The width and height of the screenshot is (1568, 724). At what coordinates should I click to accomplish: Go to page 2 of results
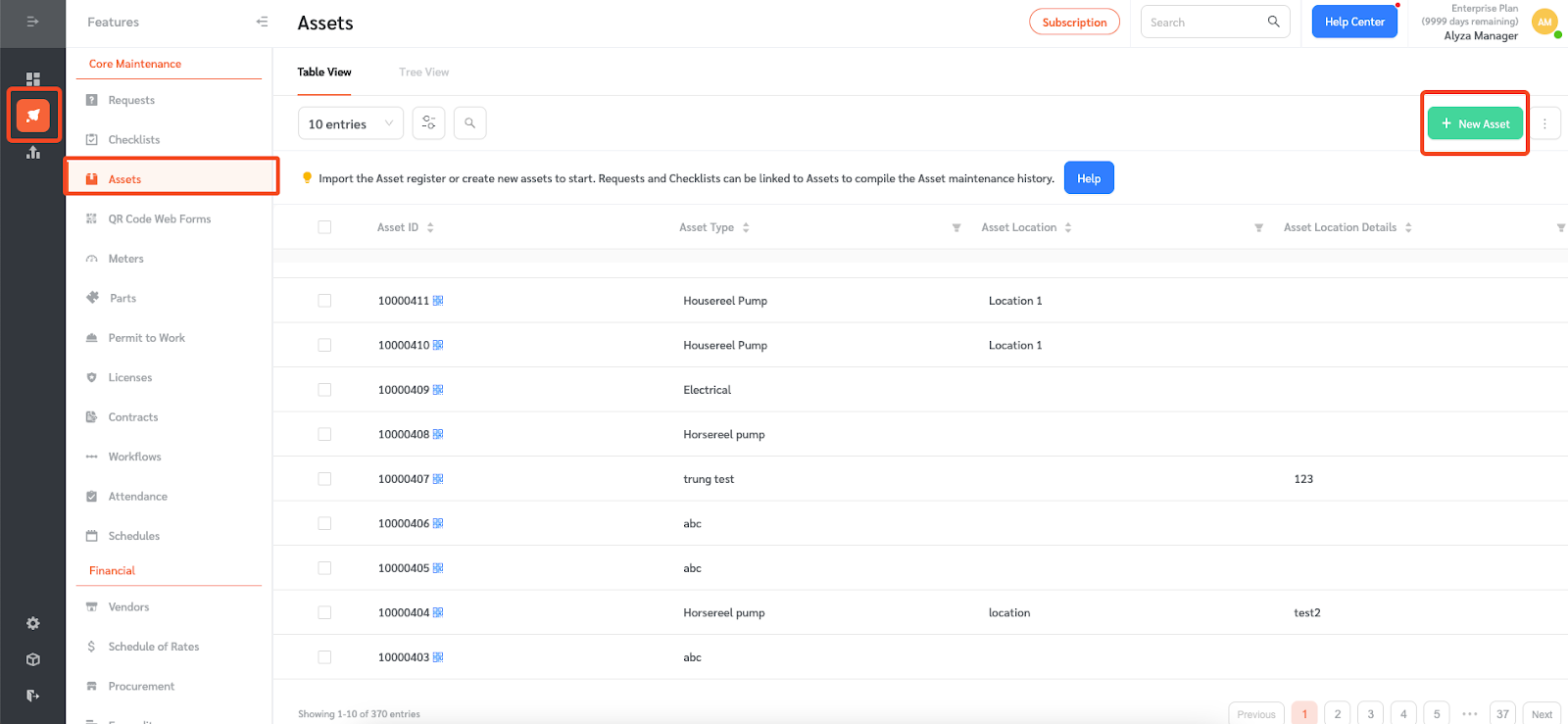point(1337,713)
